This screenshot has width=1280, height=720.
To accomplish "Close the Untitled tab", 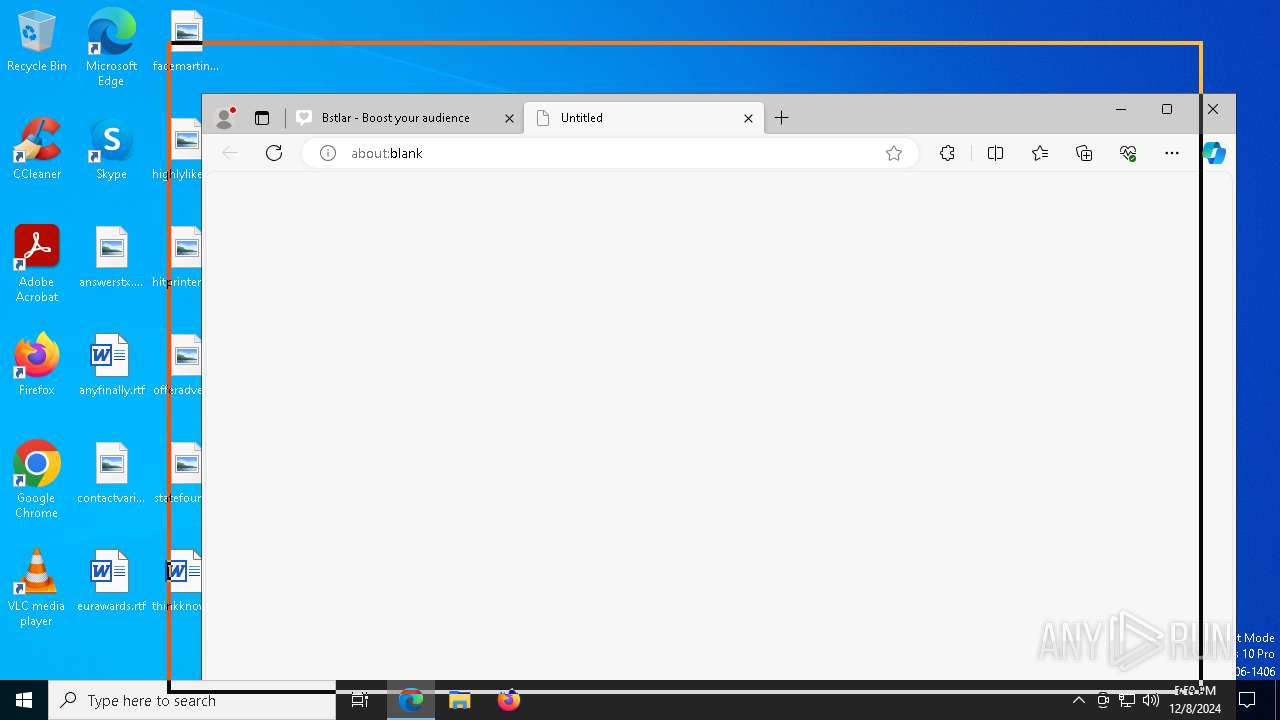I will [748, 118].
